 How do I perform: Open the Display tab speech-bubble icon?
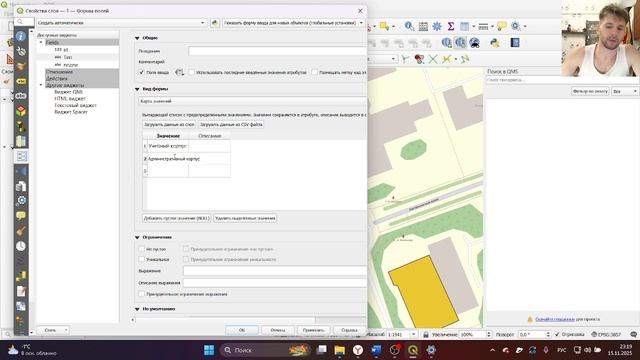[x=21, y=216]
